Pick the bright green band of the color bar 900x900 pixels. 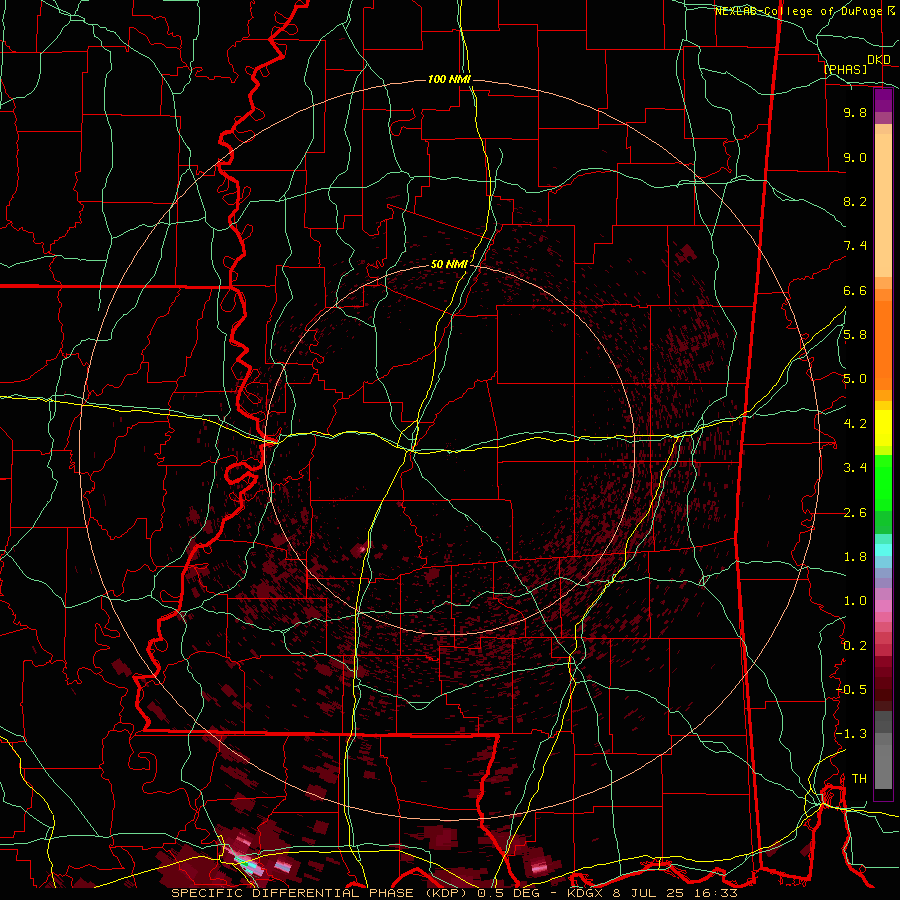point(883,484)
